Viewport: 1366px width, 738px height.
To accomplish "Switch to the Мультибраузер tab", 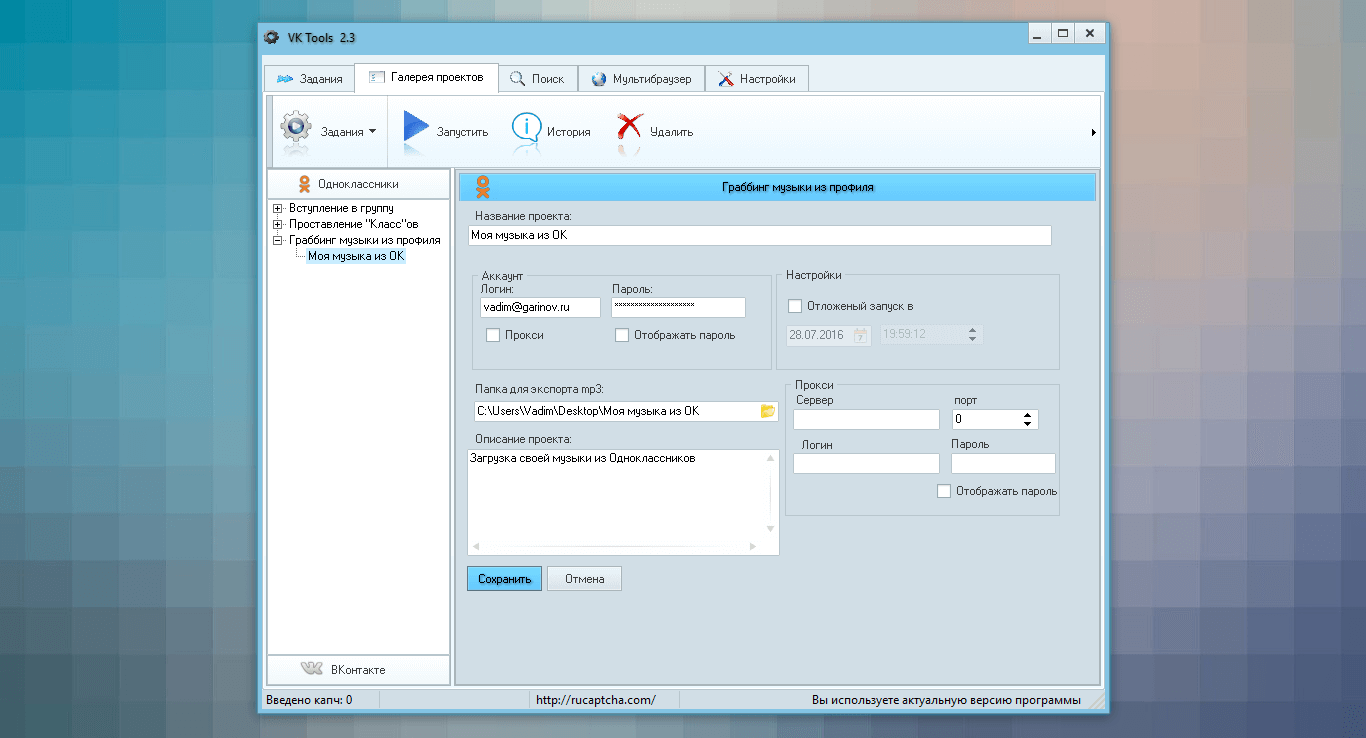I will pyautogui.click(x=641, y=79).
